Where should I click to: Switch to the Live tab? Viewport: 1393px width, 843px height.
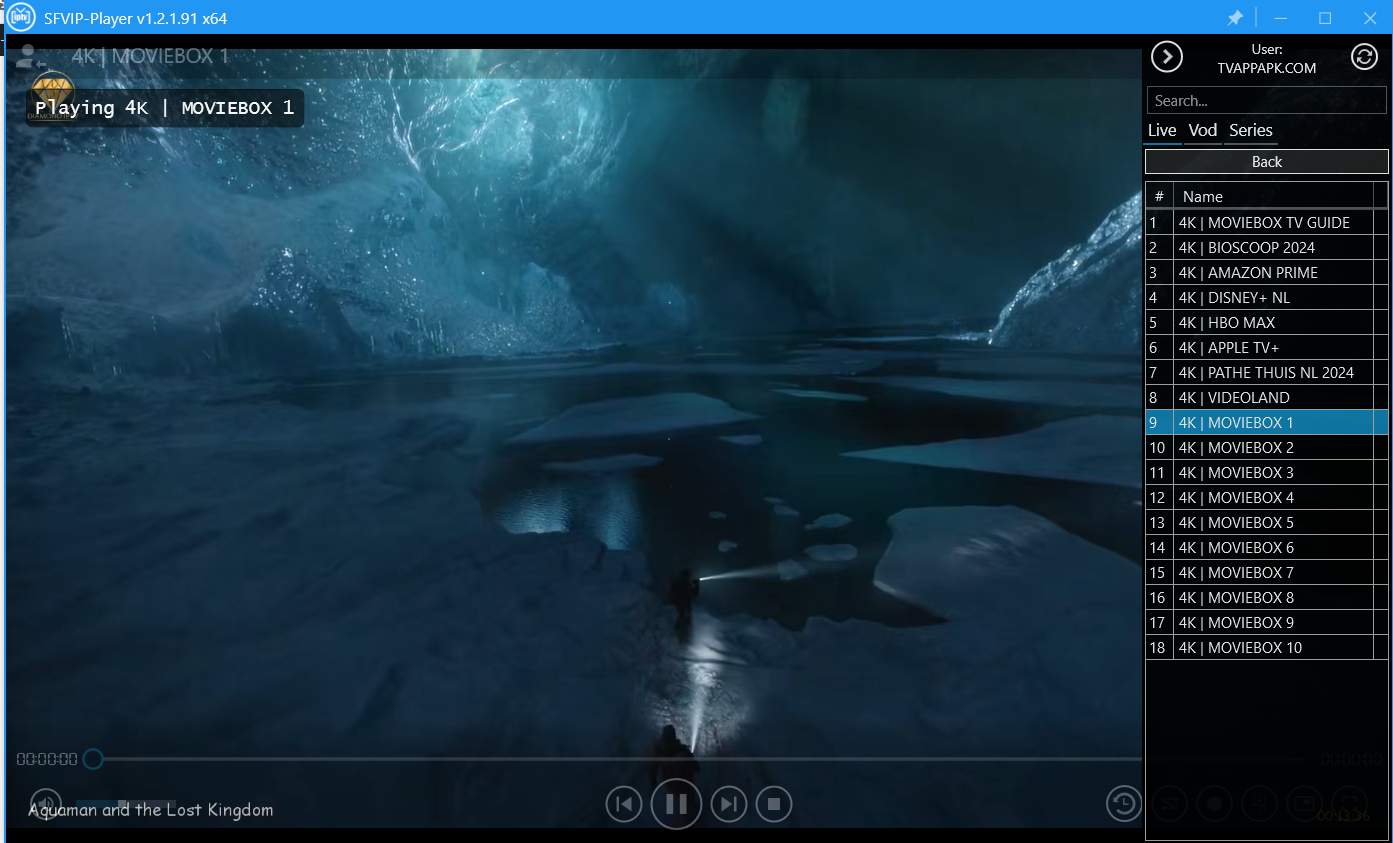point(1162,130)
